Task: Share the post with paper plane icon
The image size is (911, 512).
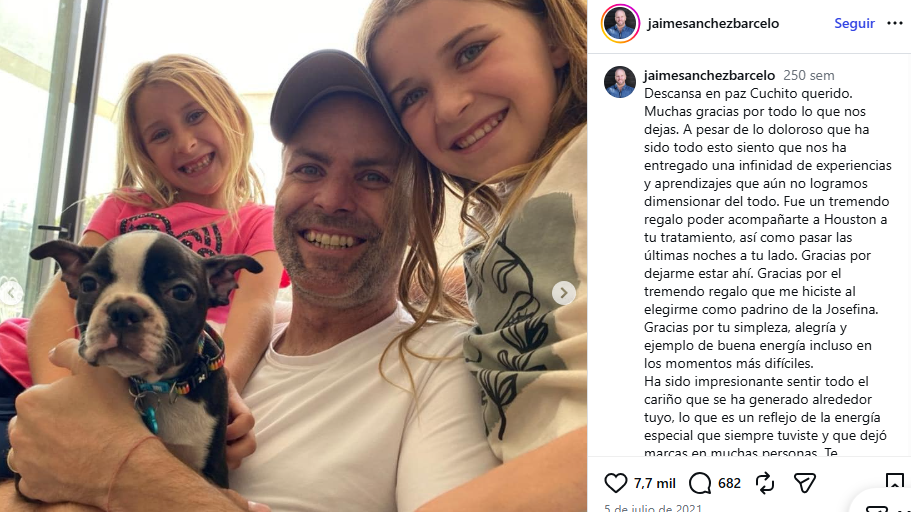Action: tap(805, 483)
